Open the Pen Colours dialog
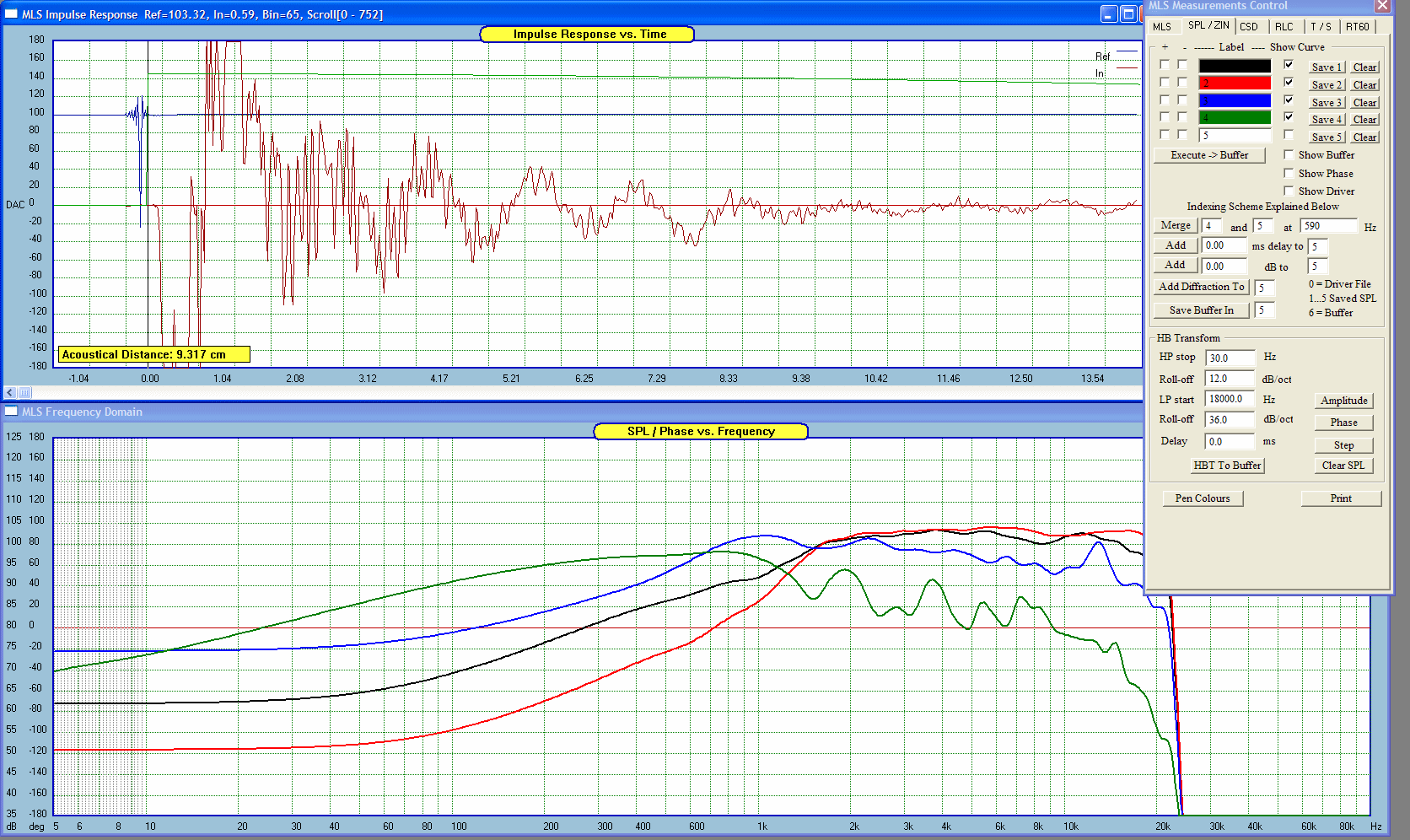Viewport: 1410px width, 840px height. [1203, 498]
